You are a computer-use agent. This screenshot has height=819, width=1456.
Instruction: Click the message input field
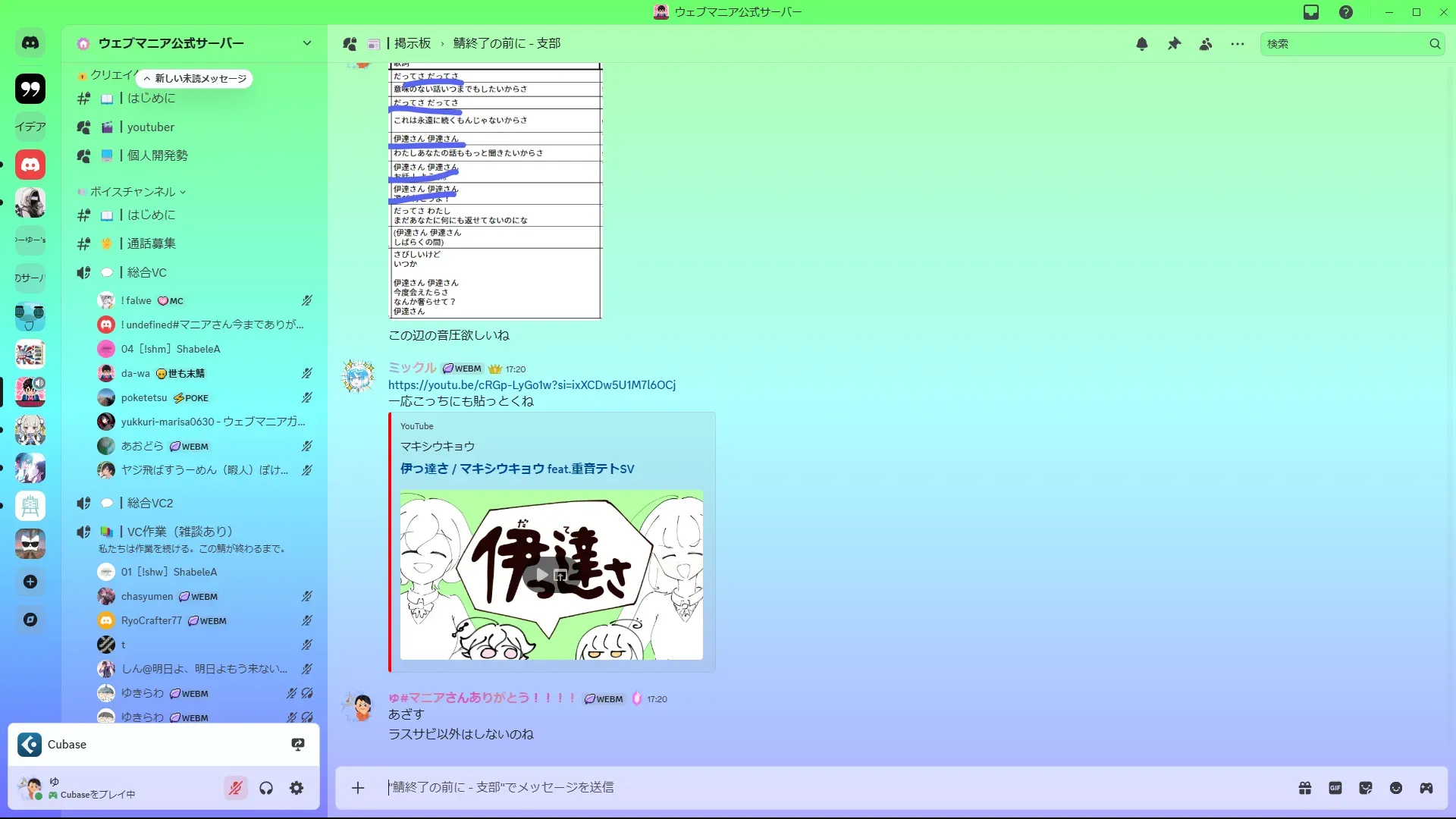[758, 788]
